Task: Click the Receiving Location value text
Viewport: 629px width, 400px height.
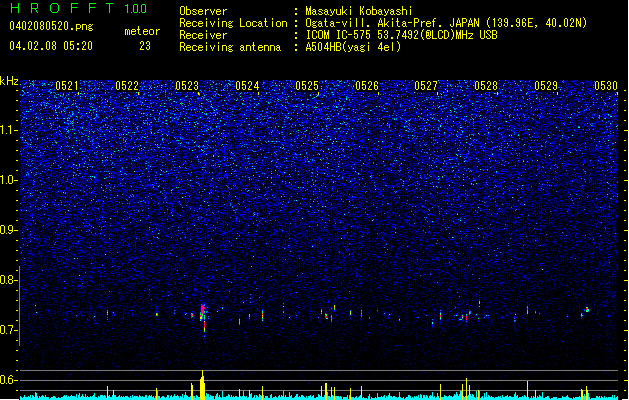Action: coord(446,23)
